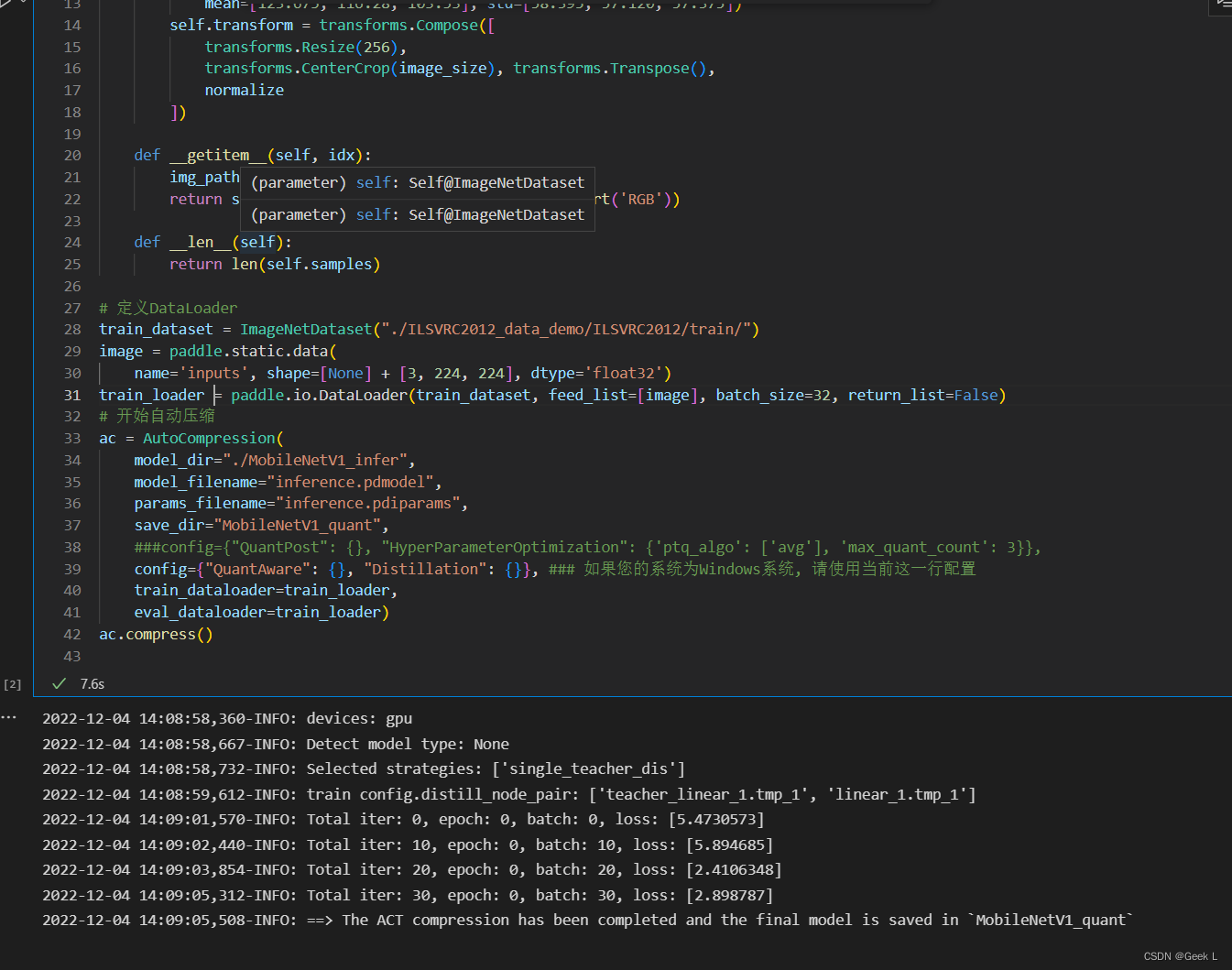Click return_list=False argument on line 31
This screenshot has height=970, width=1232.
click(x=922, y=395)
